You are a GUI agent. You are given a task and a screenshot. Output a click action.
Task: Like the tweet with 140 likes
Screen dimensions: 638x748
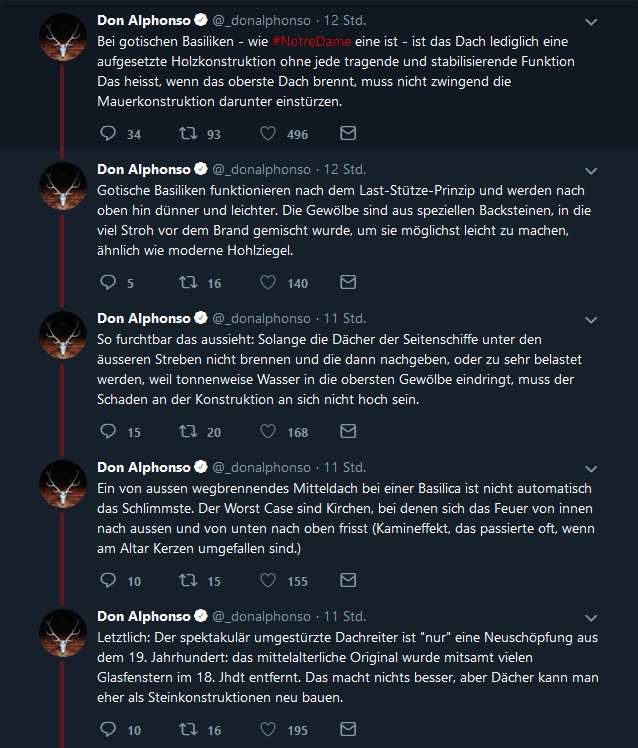tap(268, 282)
